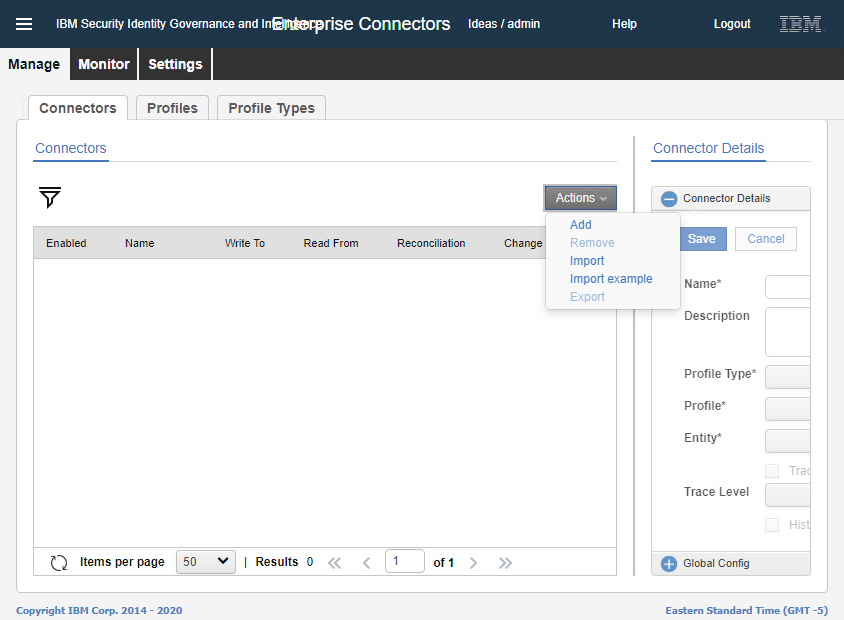The image size is (844, 620).
Task: Go to the next page with the right arrow
Action: [x=473, y=562]
